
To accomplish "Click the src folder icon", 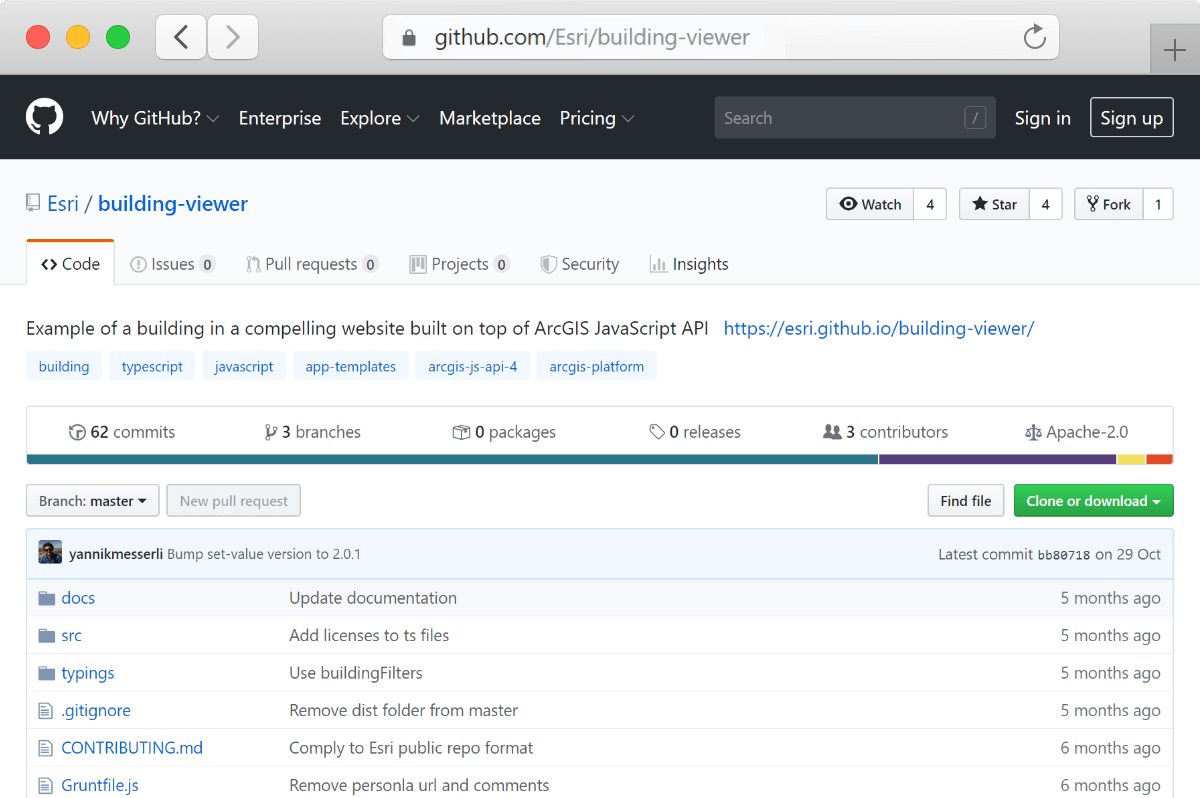I will coord(46,635).
